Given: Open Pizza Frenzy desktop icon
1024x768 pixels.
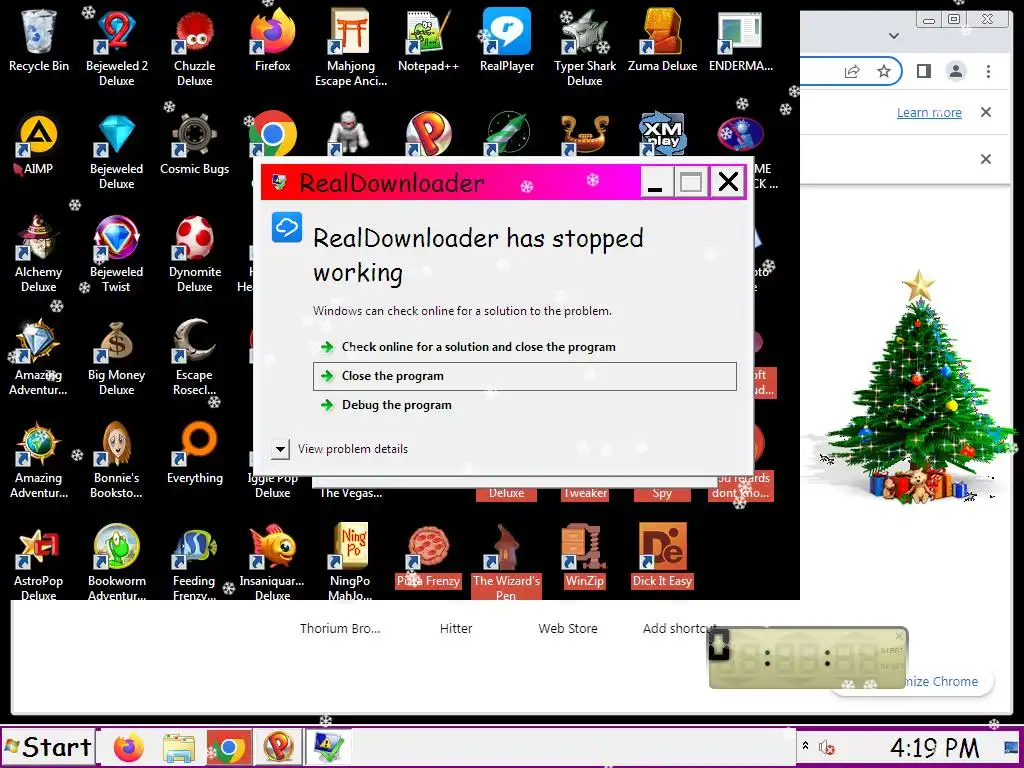Looking at the screenshot, I should point(428,556).
